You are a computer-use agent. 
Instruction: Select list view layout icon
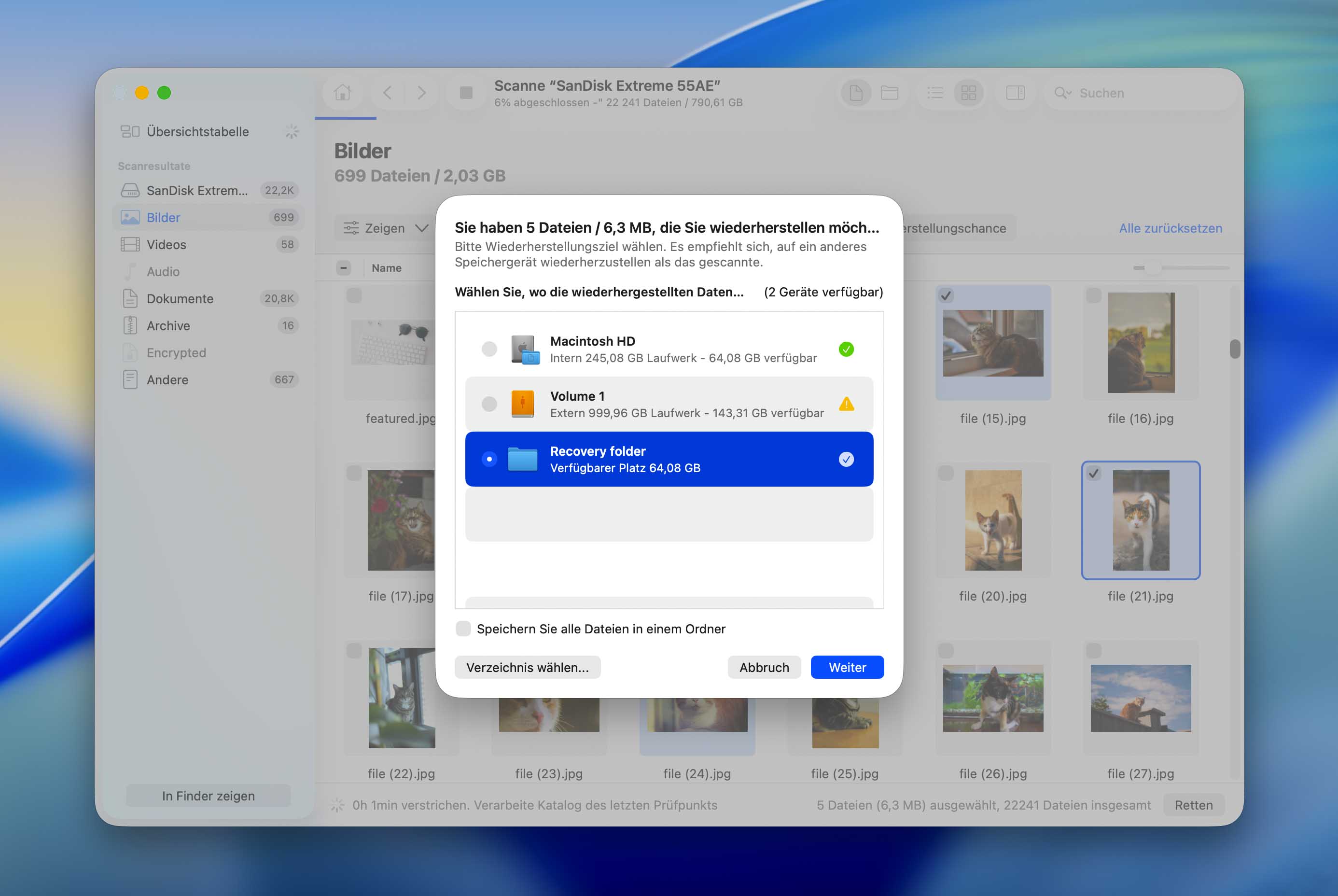click(935, 93)
